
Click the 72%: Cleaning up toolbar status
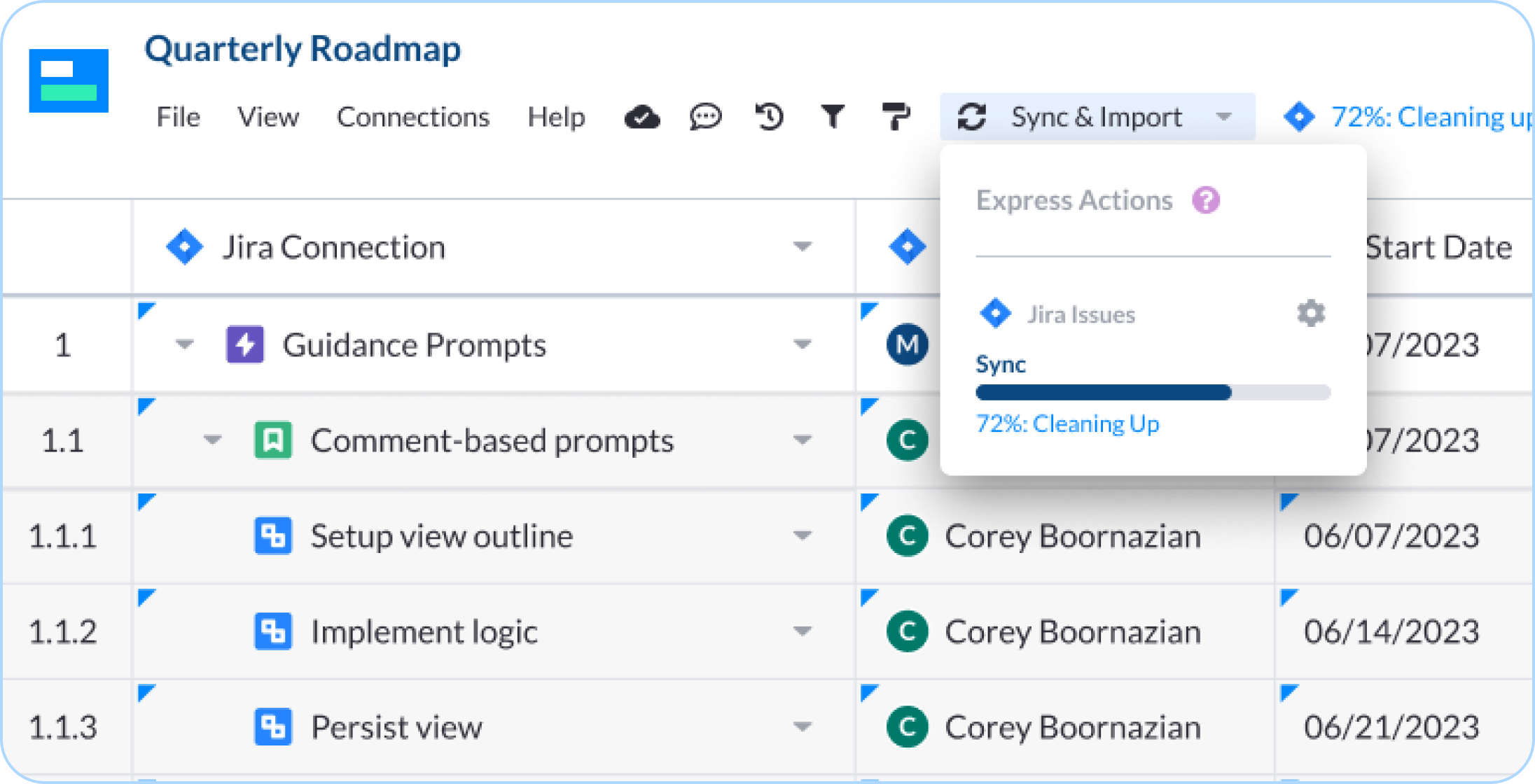click(1431, 117)
